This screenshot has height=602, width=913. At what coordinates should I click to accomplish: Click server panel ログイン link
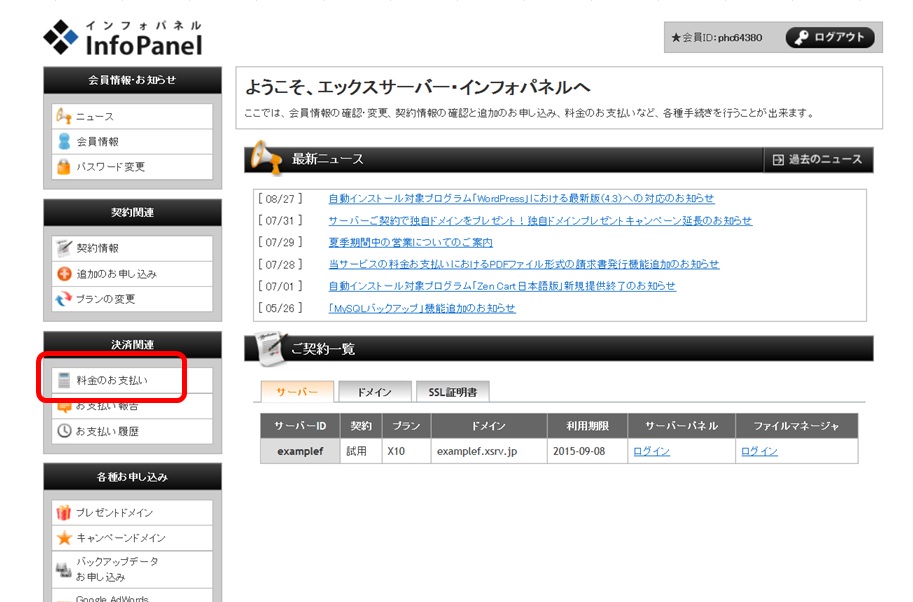[x=651, y=451]
